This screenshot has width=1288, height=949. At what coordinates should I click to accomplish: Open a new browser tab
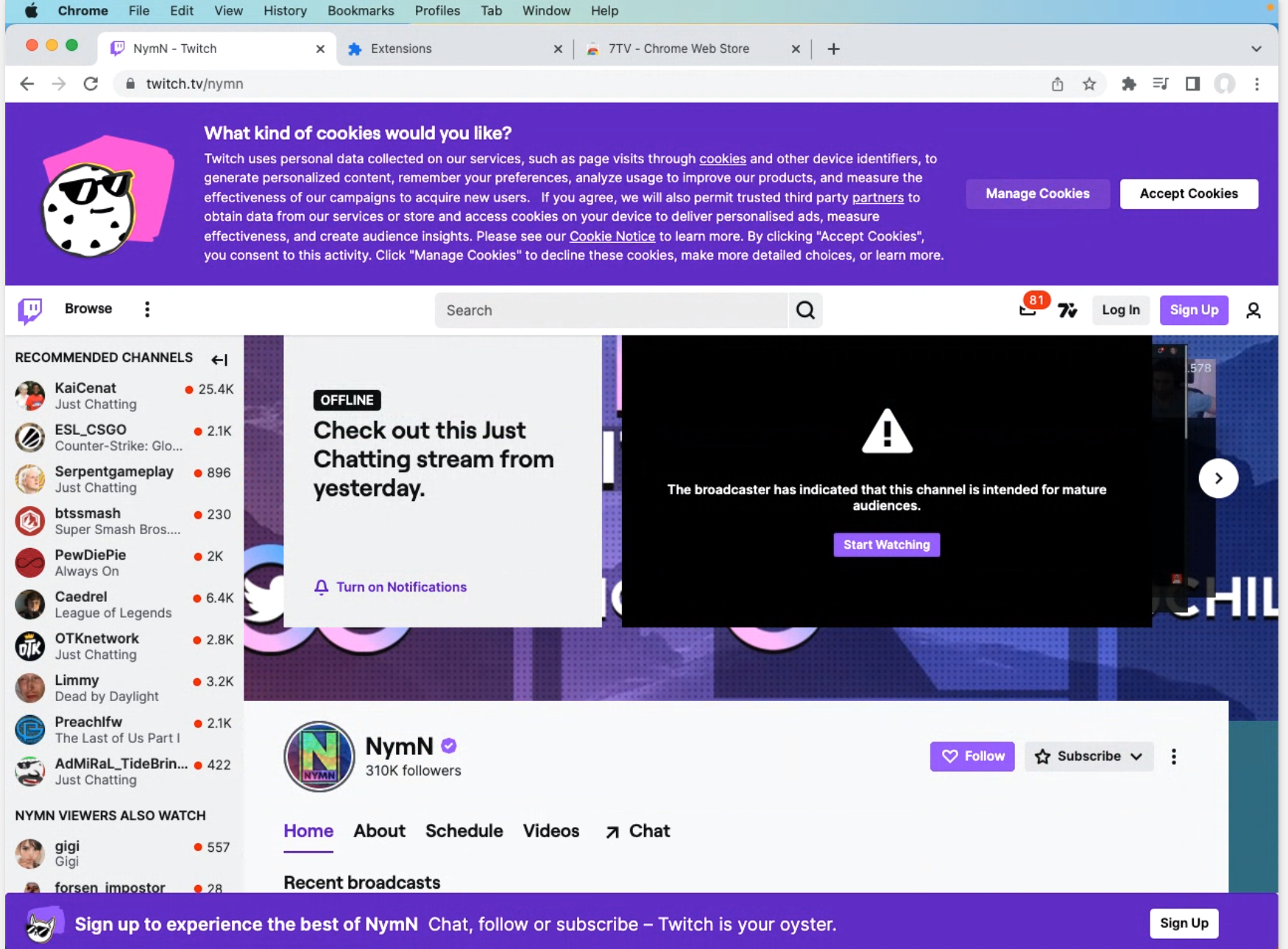click(833, 49)
